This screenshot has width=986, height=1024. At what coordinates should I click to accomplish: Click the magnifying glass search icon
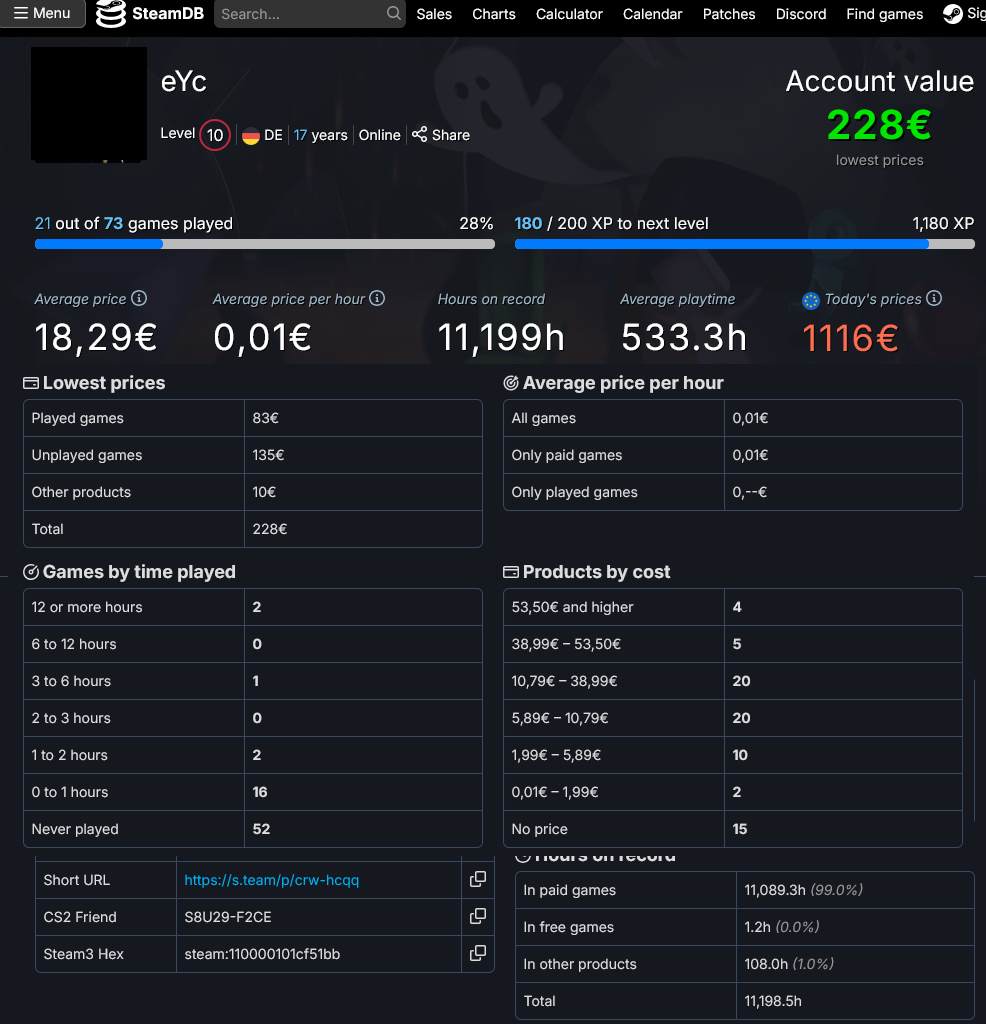pos(392,14)
